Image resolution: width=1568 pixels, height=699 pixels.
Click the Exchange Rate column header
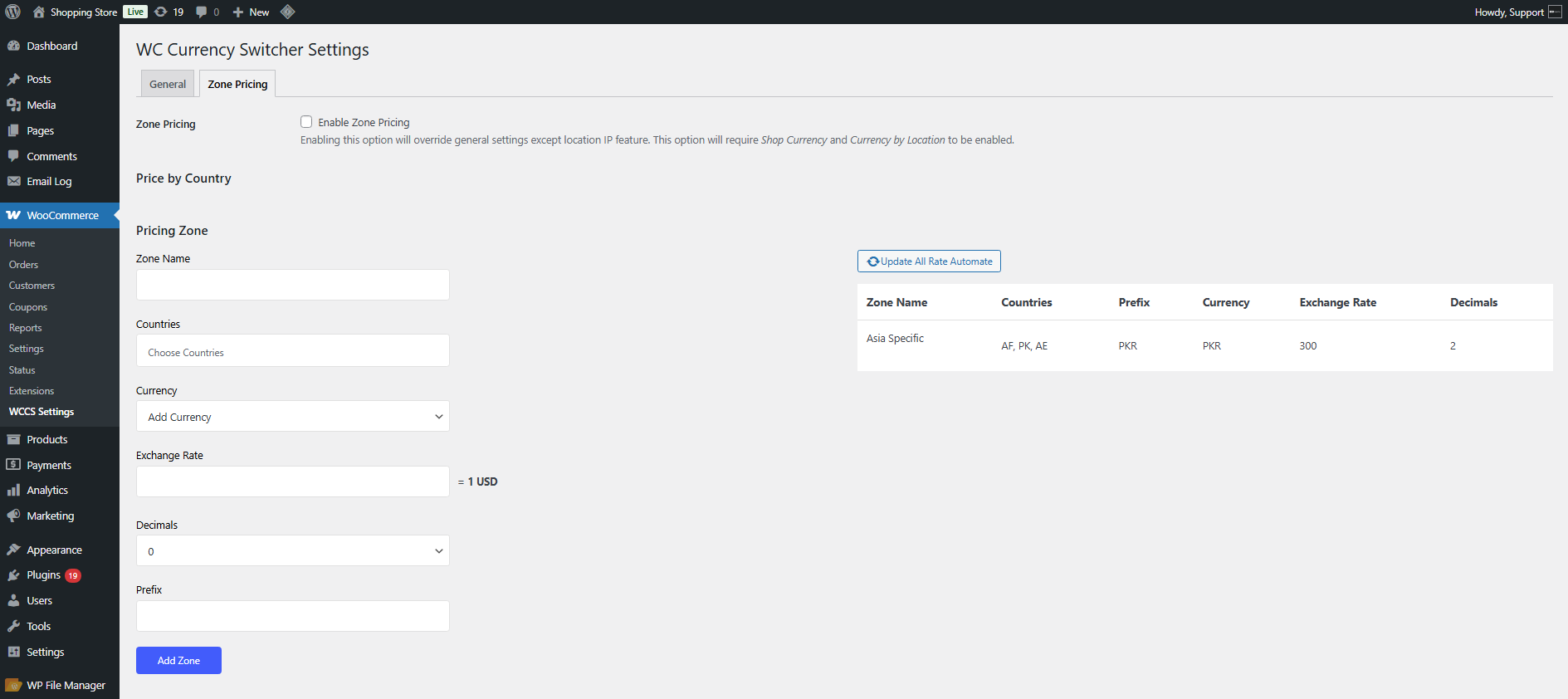pos(1338,302)
